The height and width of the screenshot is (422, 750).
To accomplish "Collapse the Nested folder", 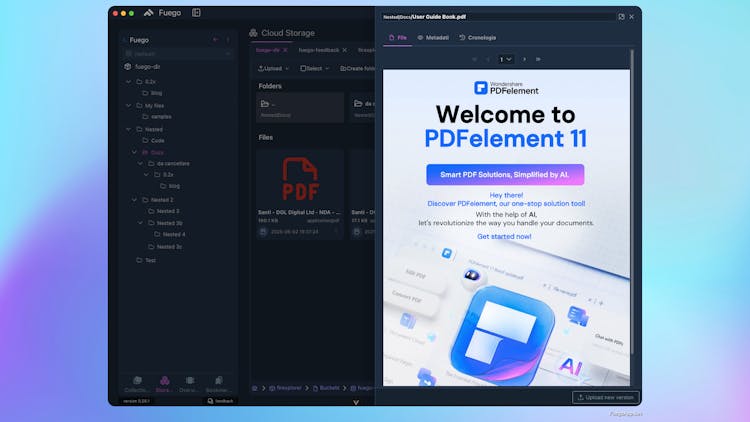I will (128, 129).
